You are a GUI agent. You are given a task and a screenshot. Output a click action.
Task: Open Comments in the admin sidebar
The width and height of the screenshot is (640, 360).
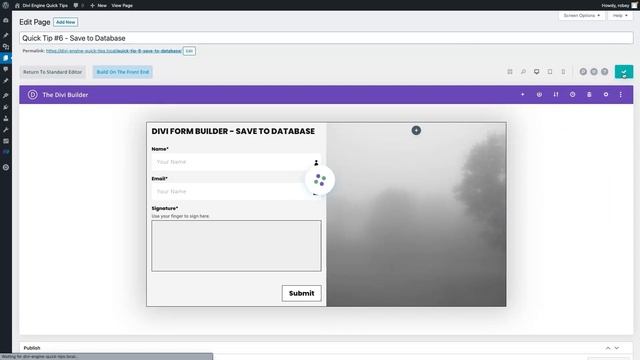click(x=6, y=69)
